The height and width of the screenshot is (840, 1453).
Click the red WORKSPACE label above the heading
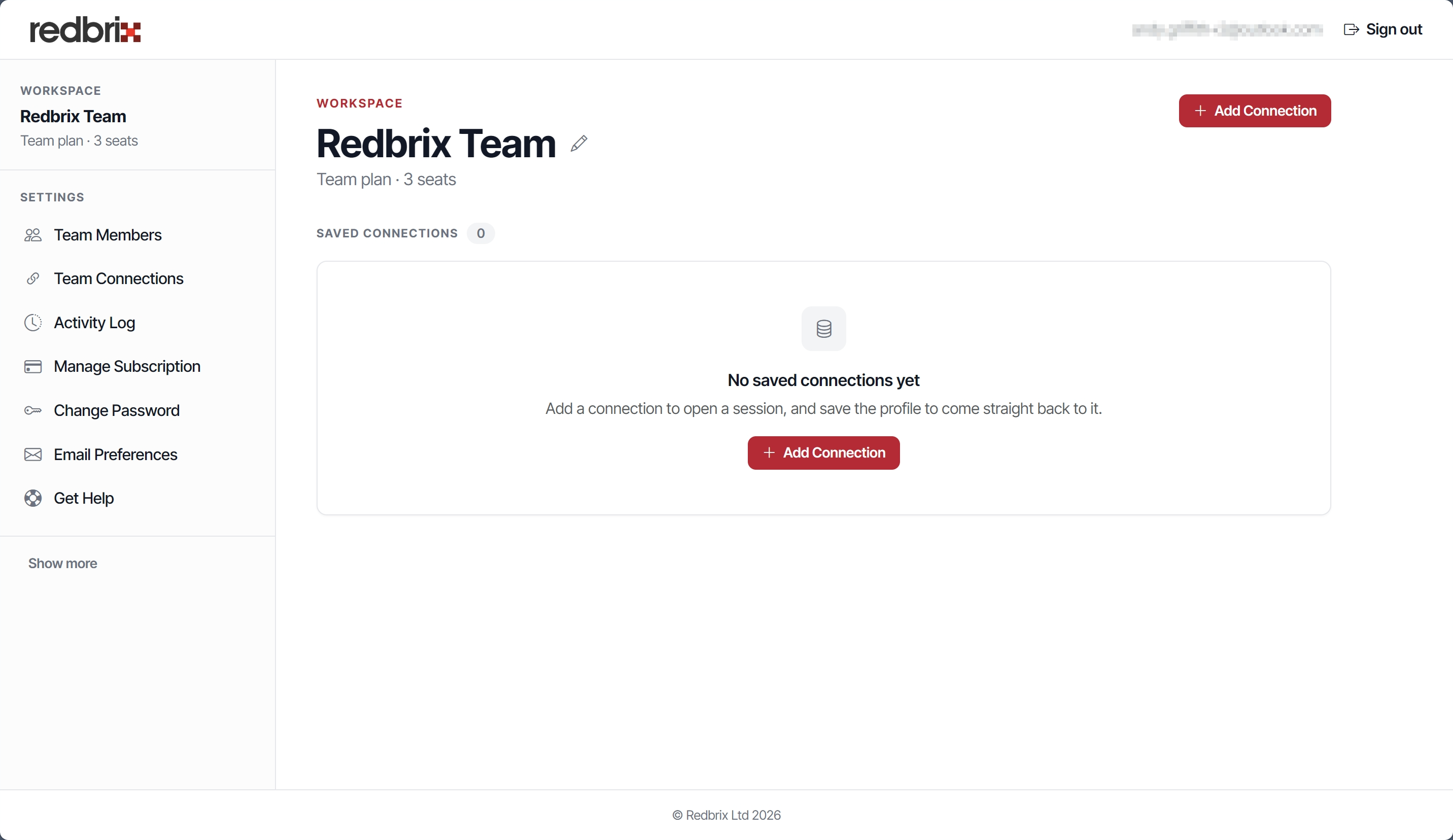click(x=359, y=104)
